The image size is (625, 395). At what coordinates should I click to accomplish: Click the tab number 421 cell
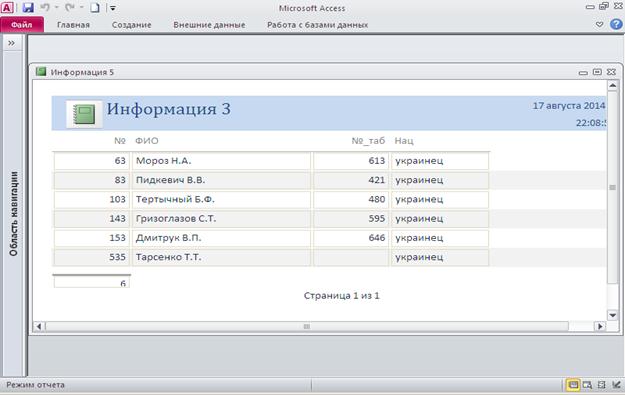(351, 180)
